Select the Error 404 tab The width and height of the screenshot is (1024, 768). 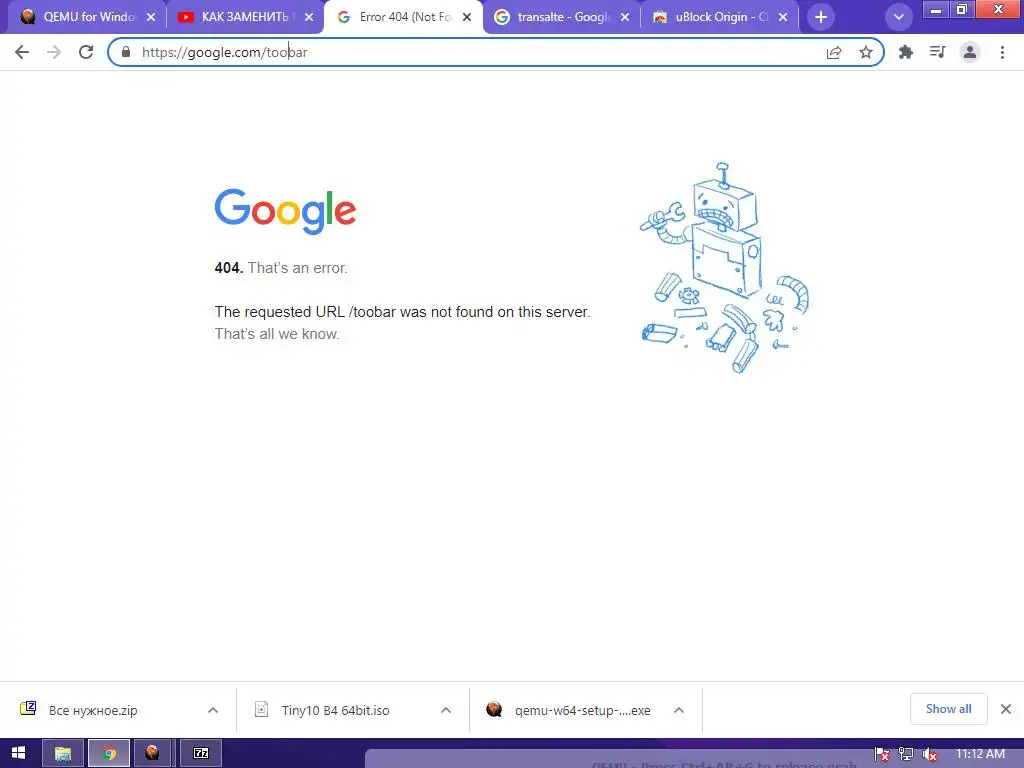click(404, 17)
